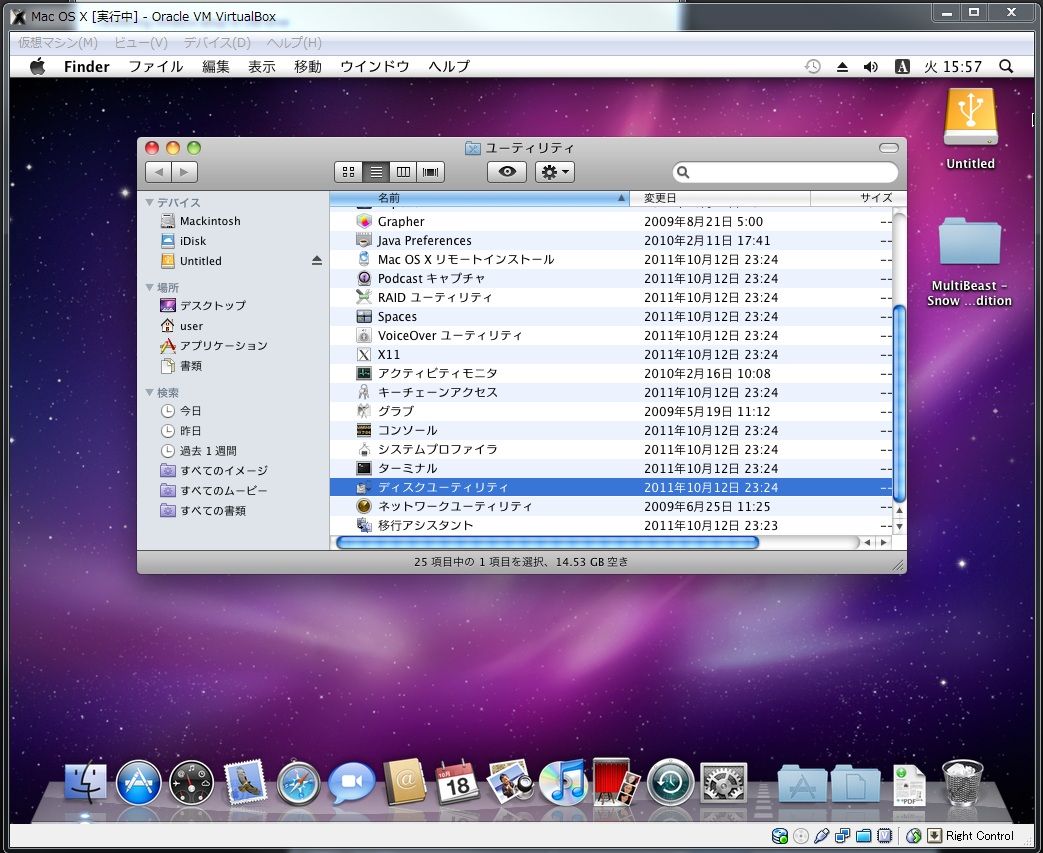Screen dimensions: 1043x853
Task: Select the Java Preferences icon
Action: click(x=364, y=240)
